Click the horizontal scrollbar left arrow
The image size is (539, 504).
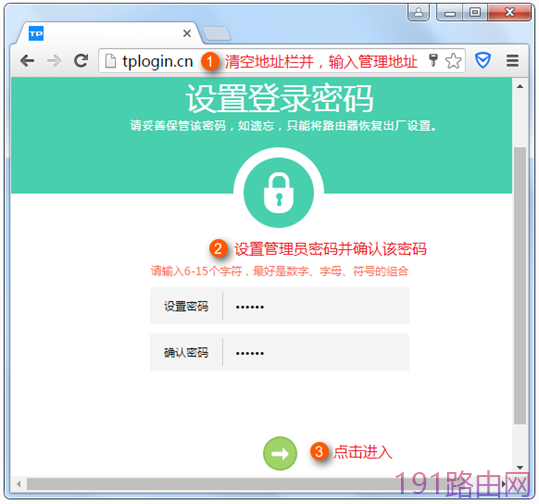click(x=19, y=484)
